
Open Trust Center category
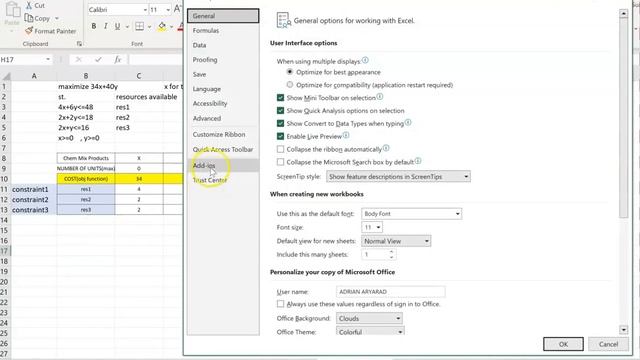pyautogui.click(x=223, y=180)
